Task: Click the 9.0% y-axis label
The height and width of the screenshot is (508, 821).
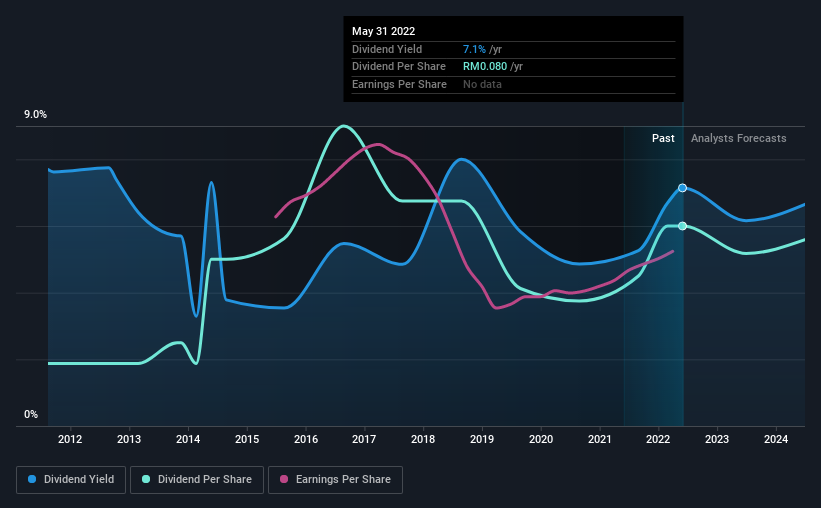Action: (x=35, y=114)
